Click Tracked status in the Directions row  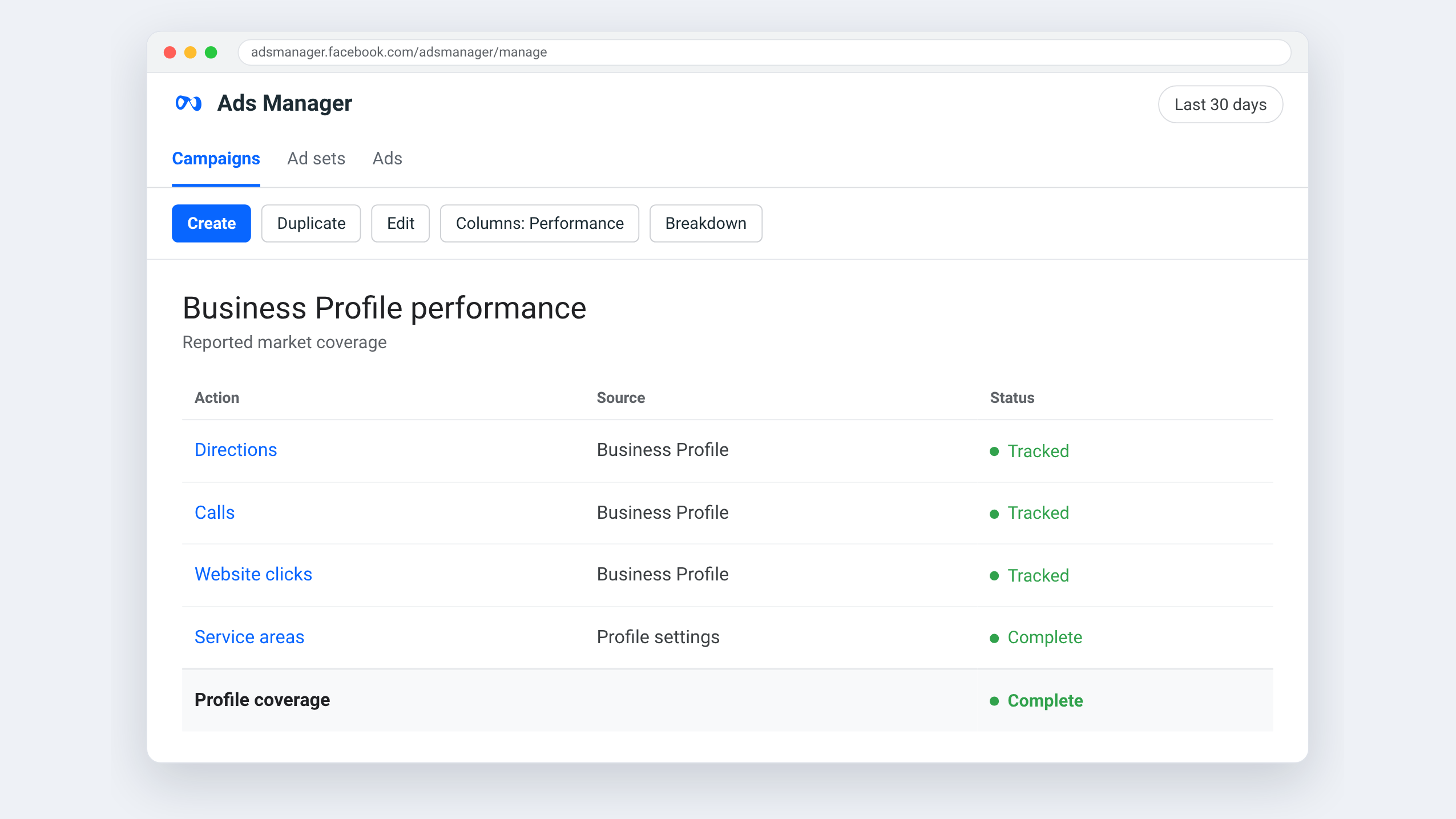[1030, 451]
